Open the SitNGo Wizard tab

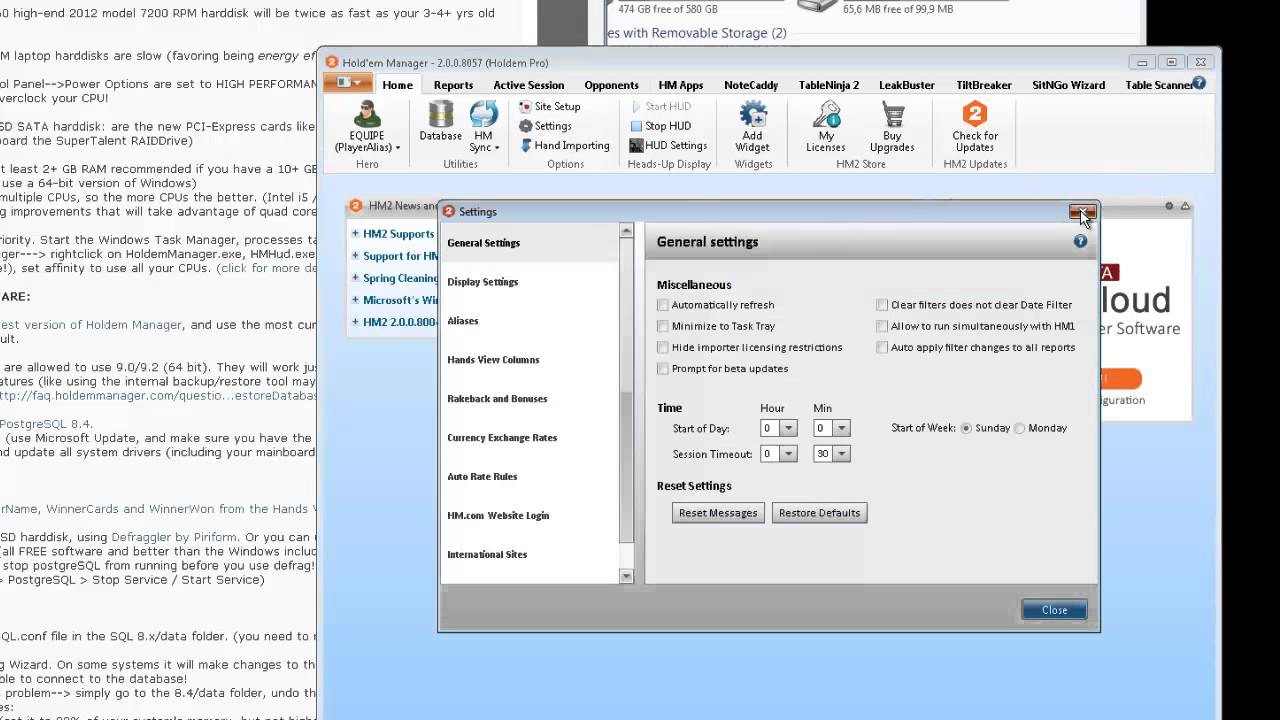tap(1068, 85)
